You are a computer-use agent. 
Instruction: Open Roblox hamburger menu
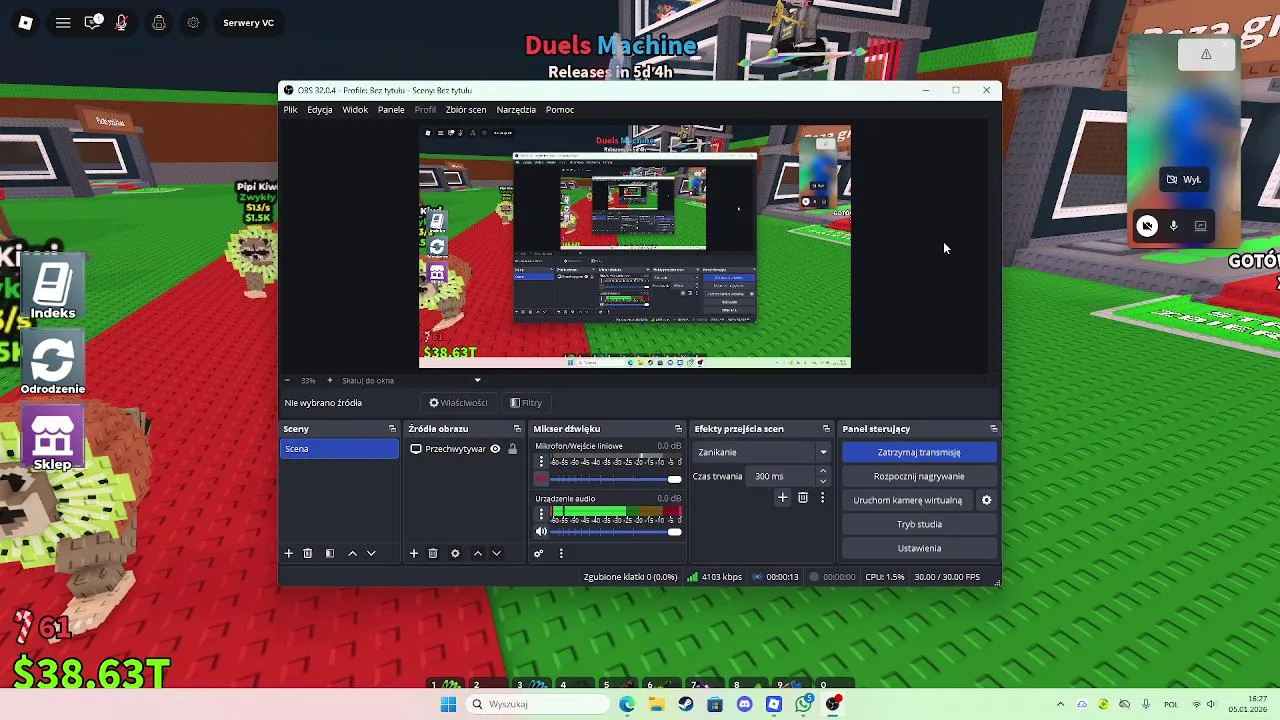63,22
